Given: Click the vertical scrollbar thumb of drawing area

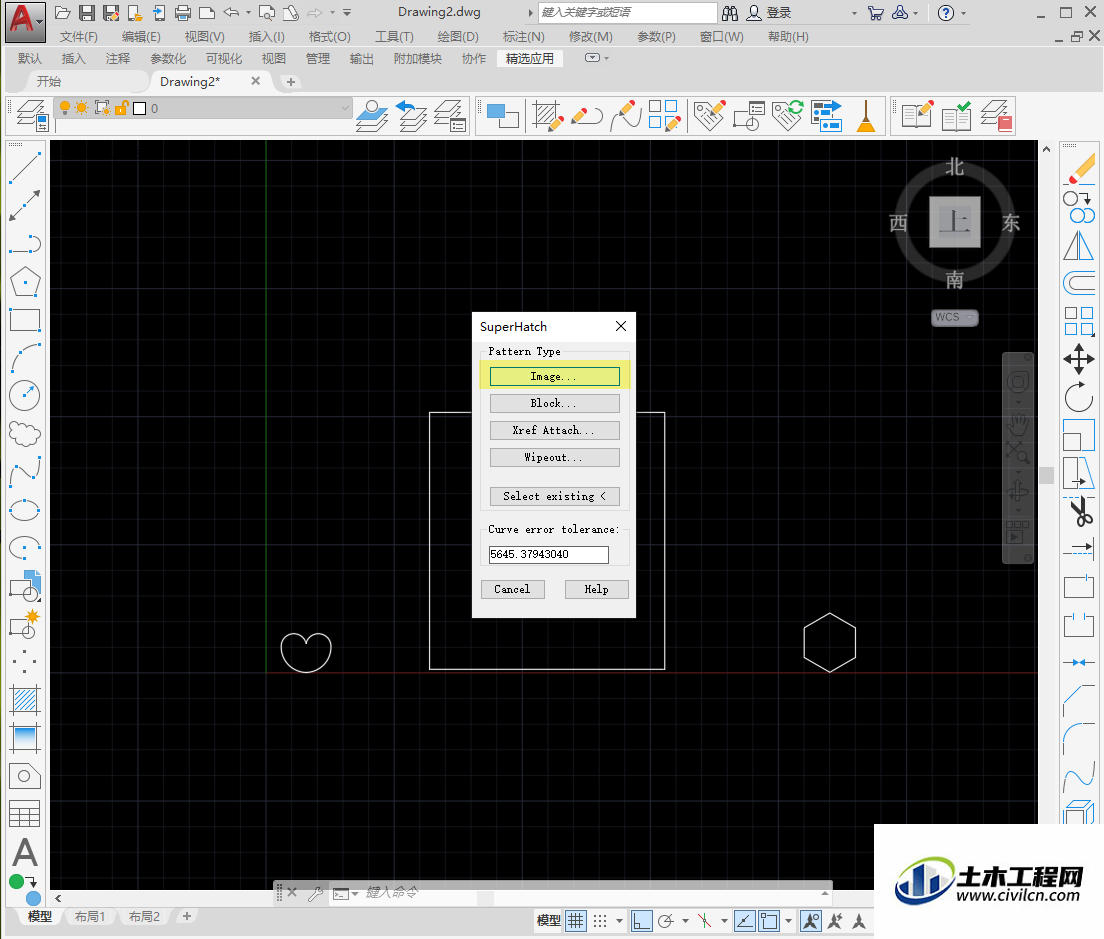Looking at the screenshot, I should tap(1046, 476).
